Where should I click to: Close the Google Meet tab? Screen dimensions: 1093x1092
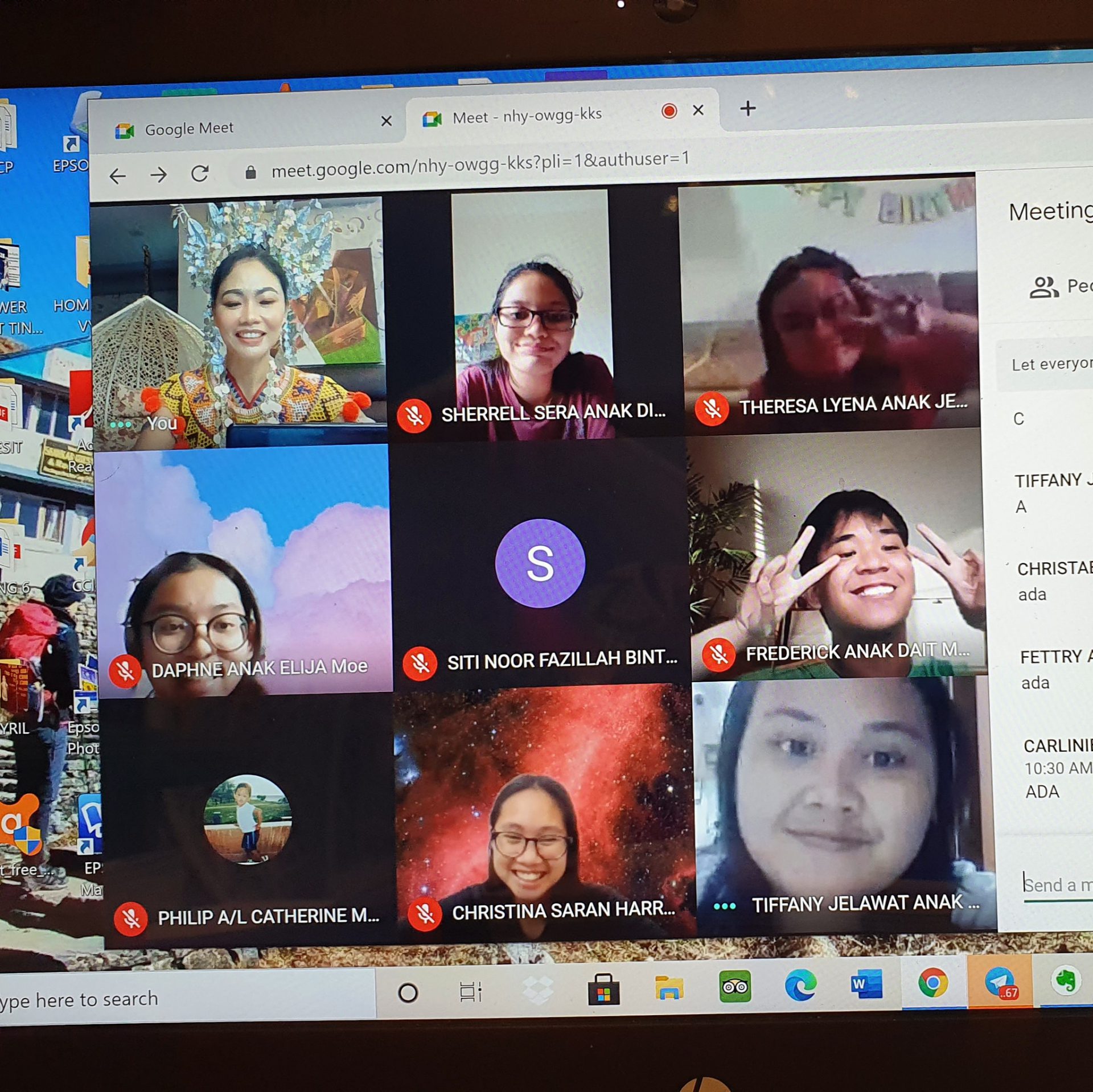387,121
